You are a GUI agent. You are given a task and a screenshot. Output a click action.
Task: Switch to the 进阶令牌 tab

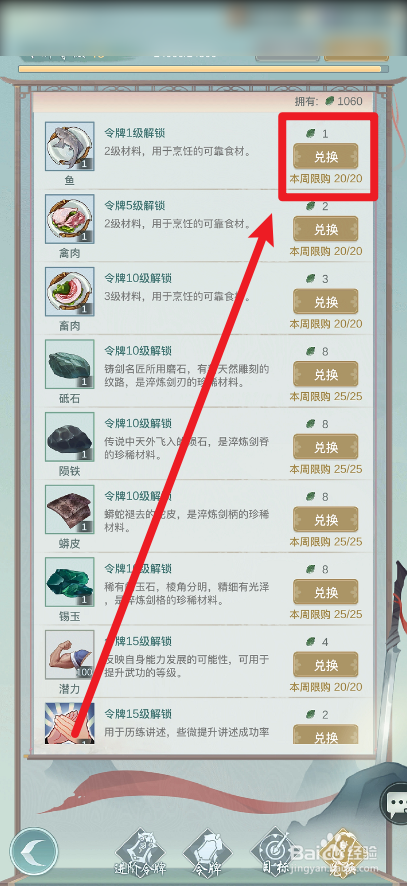click(140, 852)
